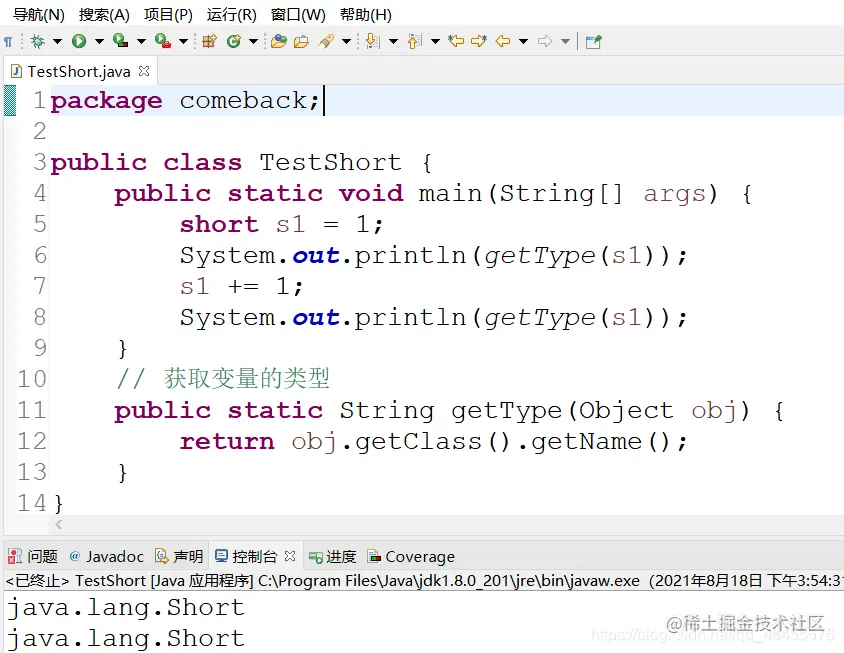Open New Java Class dropdown arrow

[x=253, y=41]
